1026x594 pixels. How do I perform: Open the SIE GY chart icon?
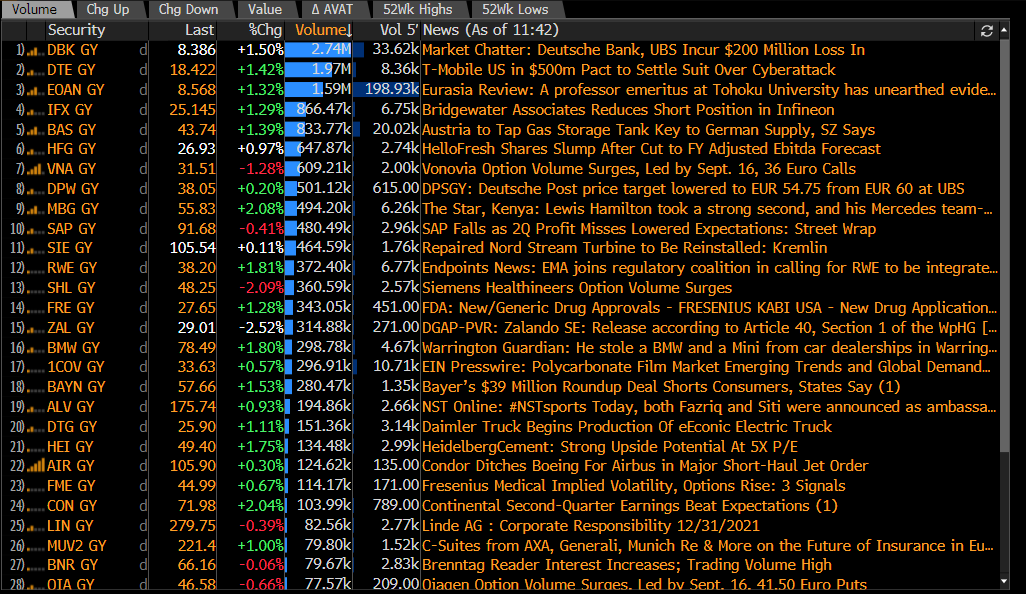(35, 249)
